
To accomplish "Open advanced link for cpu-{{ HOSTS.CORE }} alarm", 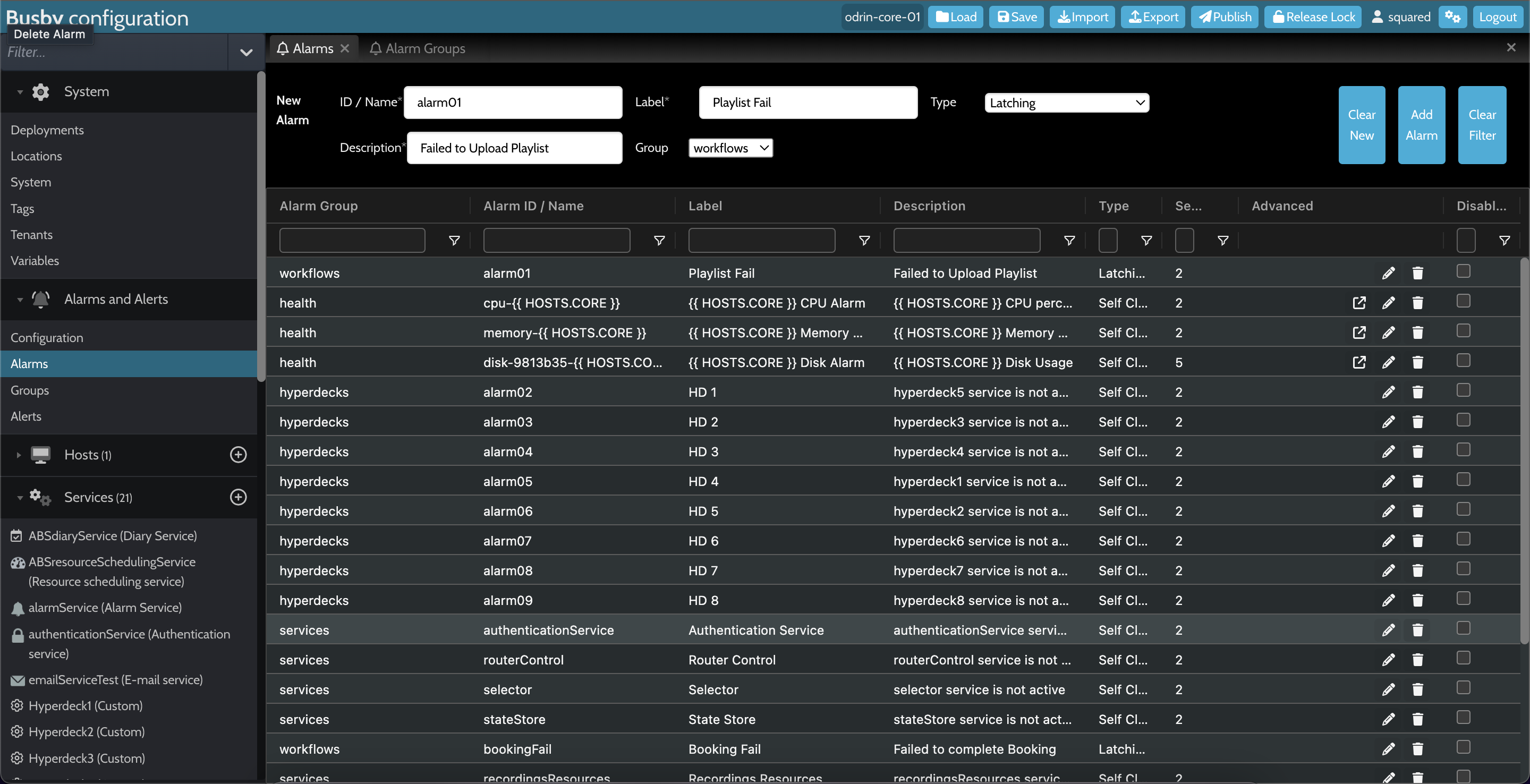I will click(x=1359, y=303).
